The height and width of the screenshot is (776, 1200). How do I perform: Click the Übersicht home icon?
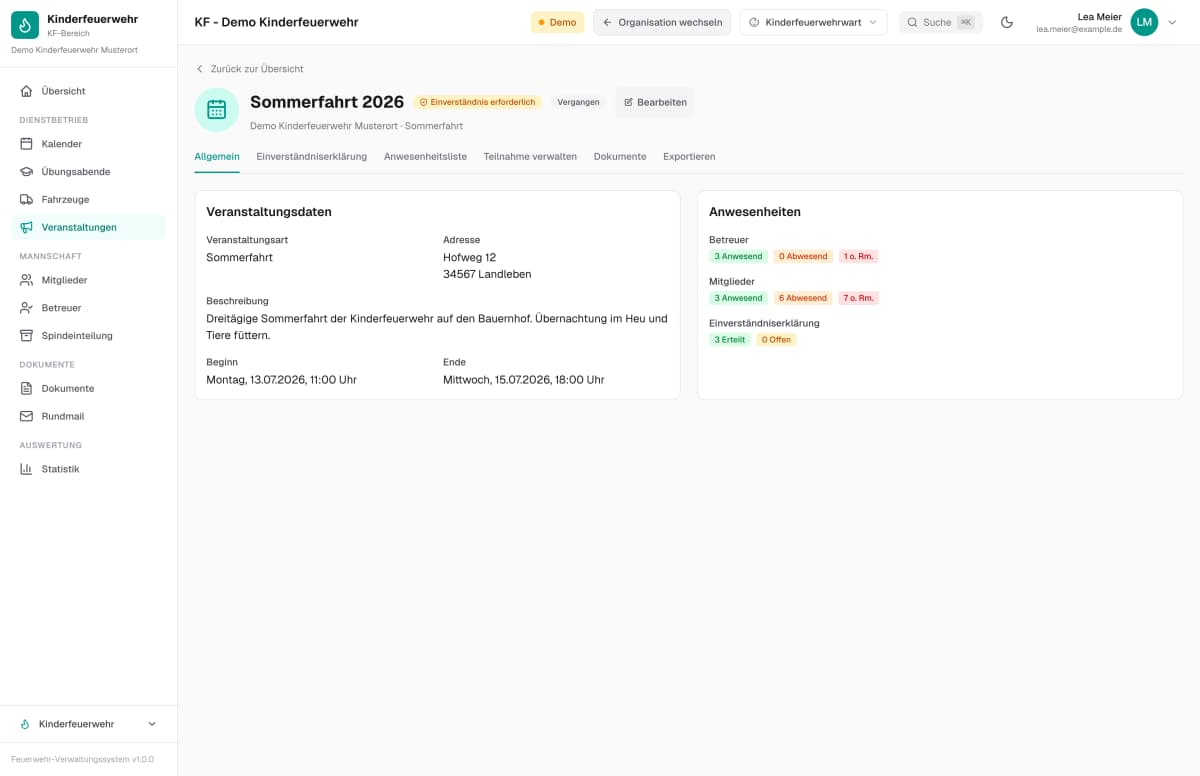[x=26, y=91]
